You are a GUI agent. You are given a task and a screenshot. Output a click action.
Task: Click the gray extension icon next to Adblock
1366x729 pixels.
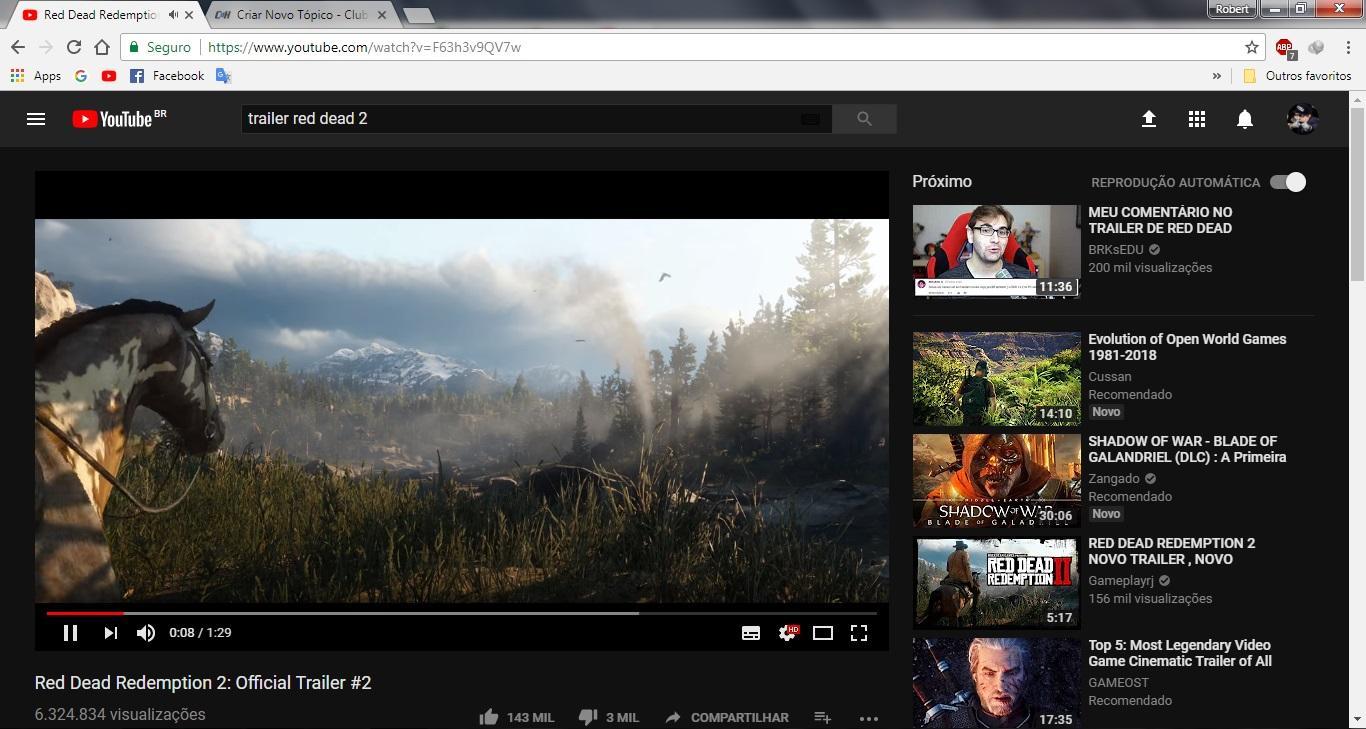1316,47
